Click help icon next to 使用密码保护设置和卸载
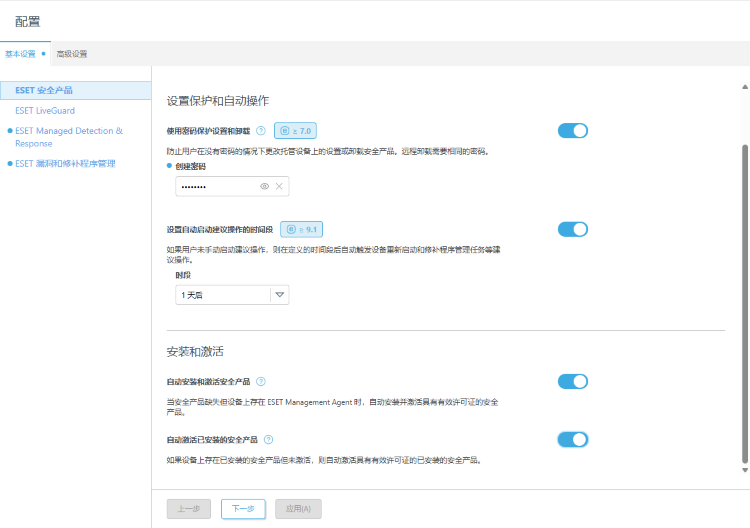The width and height of the screenshot is (750, 528). pos(261,131)
